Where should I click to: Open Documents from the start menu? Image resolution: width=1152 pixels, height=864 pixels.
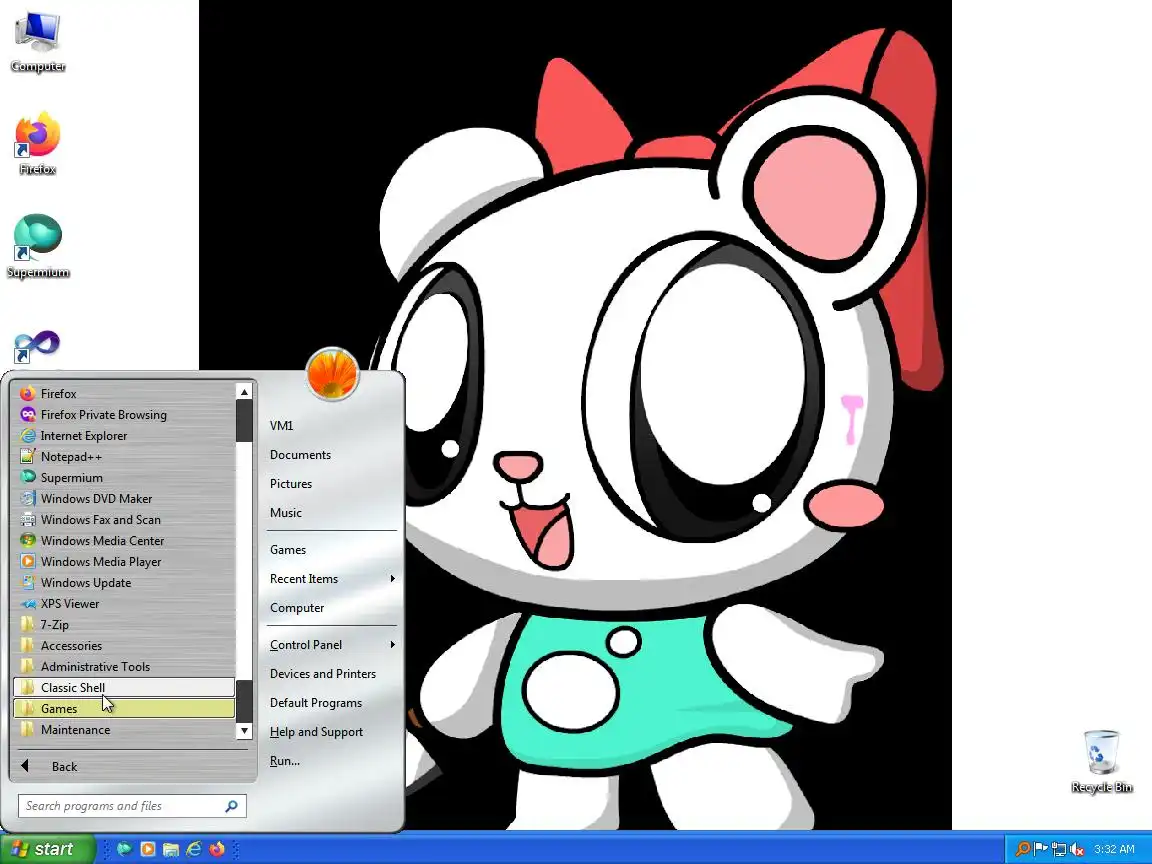(331, 455)
